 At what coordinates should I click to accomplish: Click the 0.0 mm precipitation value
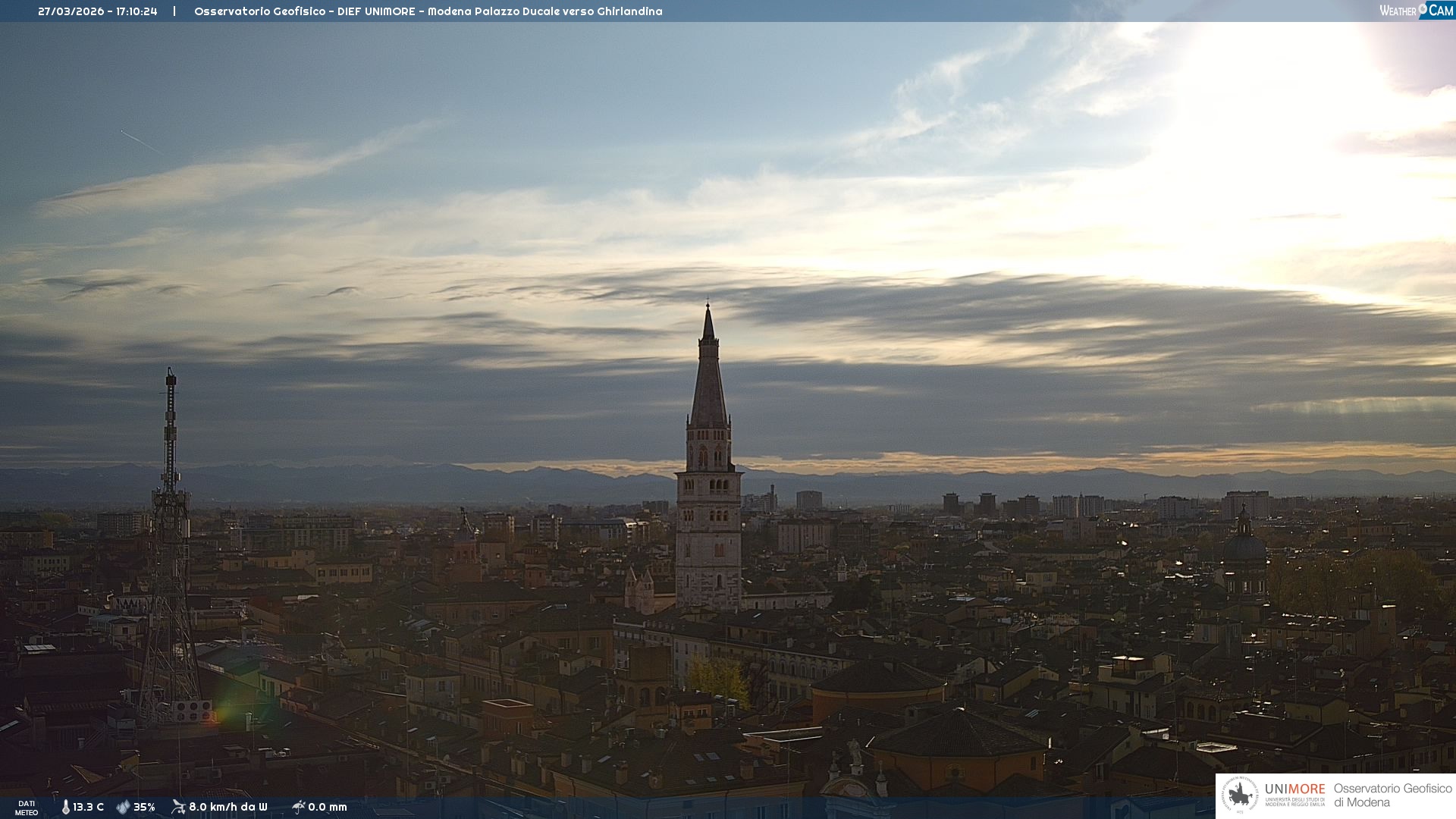tap(328, 807)
